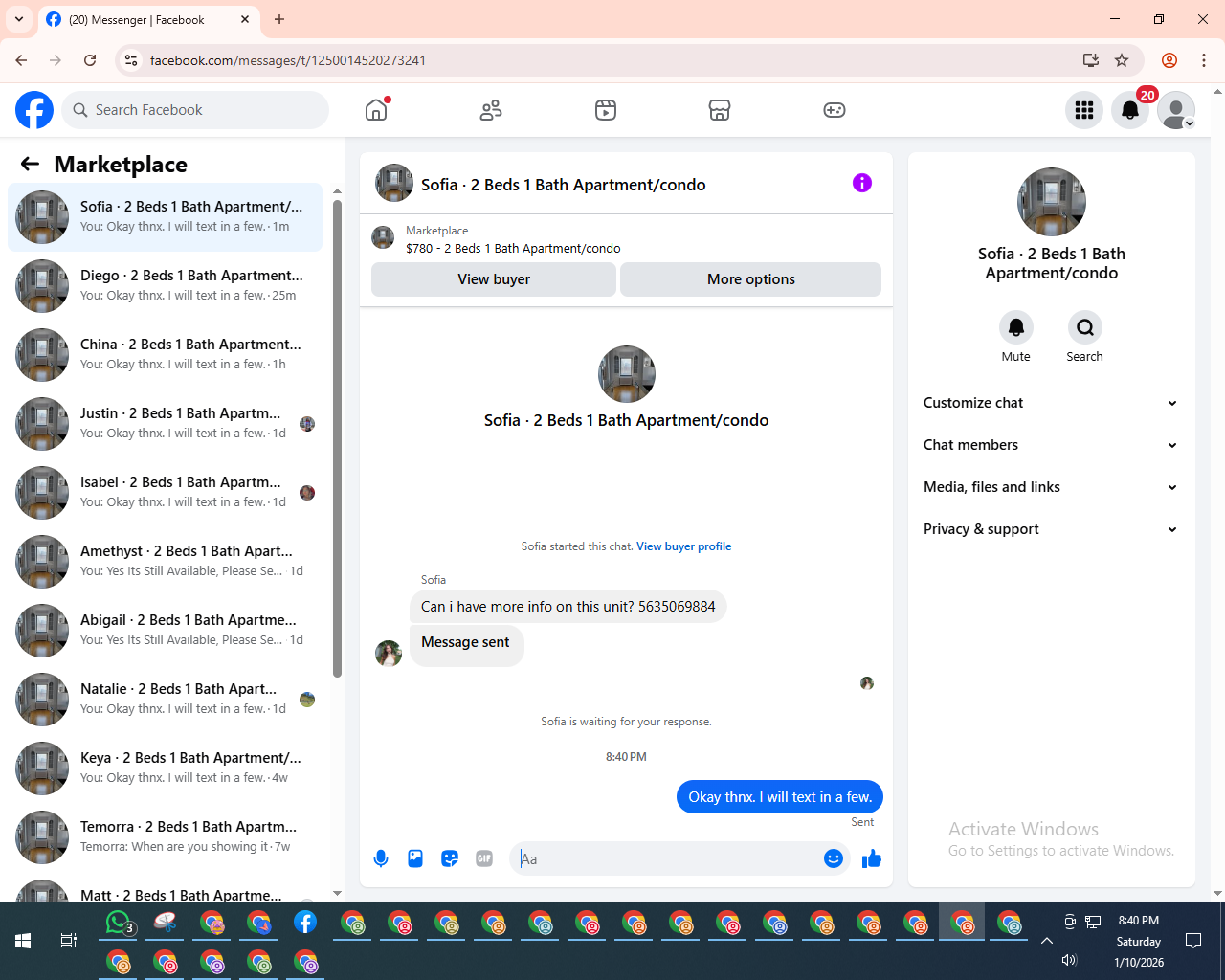Open the conversation information (i) icon
The width and height of the screenshot is (1225, 980).
(862, 183)
